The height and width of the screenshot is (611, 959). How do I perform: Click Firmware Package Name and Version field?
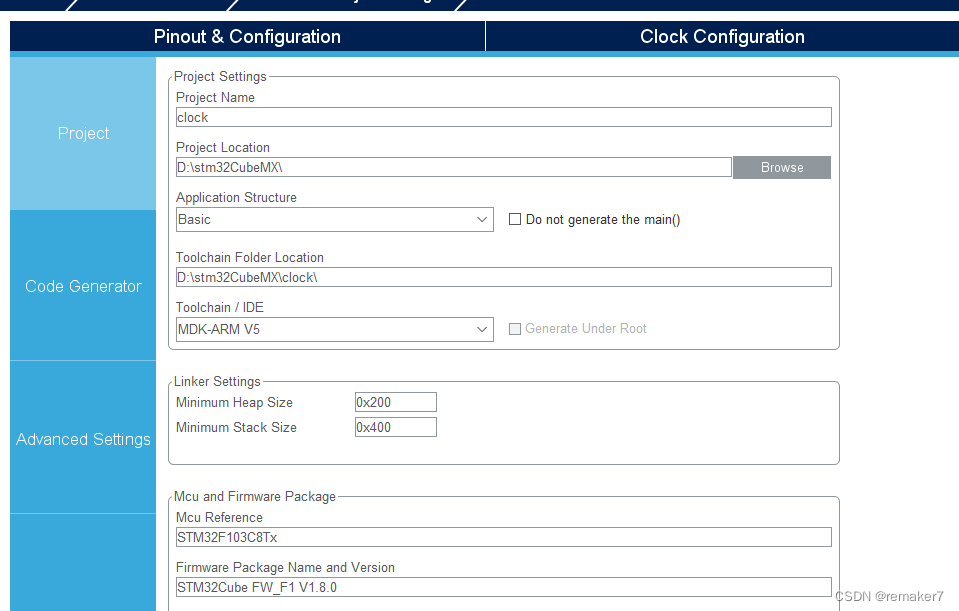pos(503,587)
